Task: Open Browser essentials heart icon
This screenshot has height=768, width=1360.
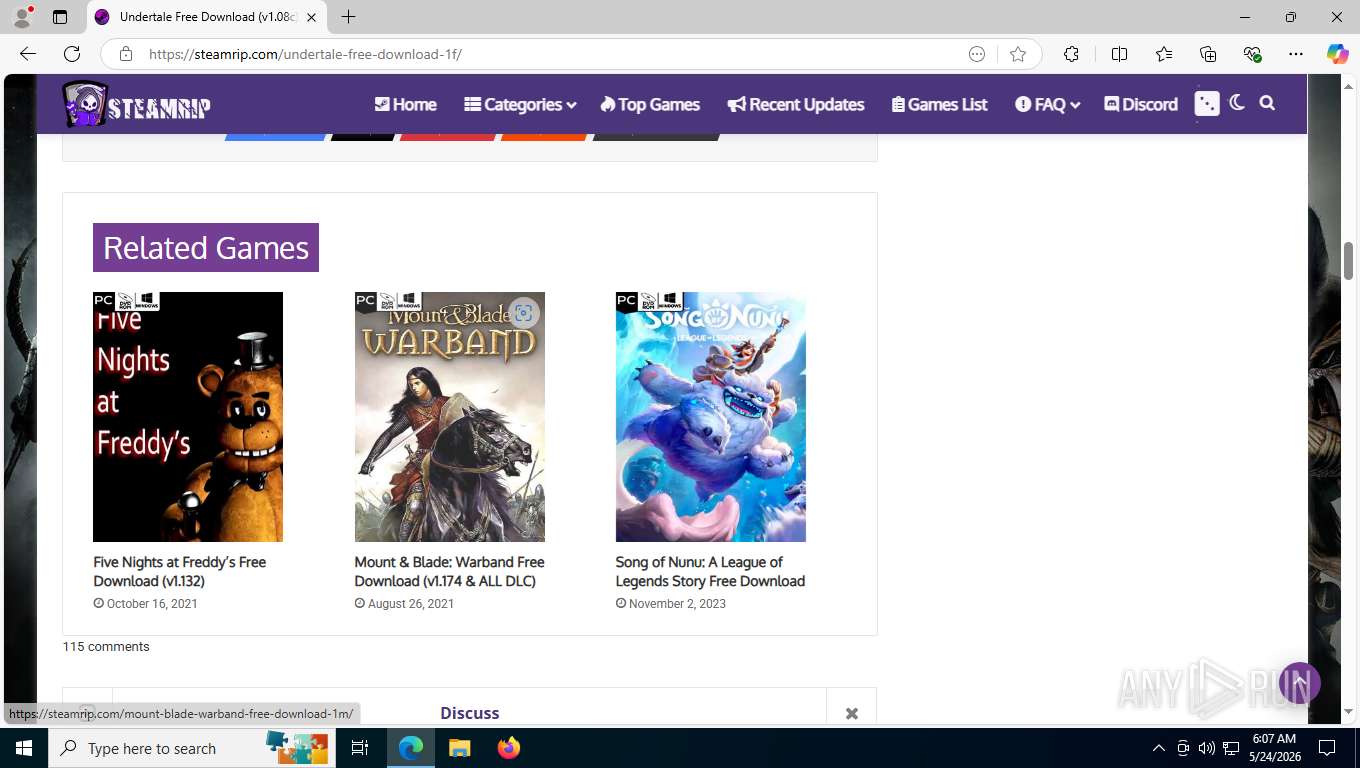Action: pos(1252,54)
